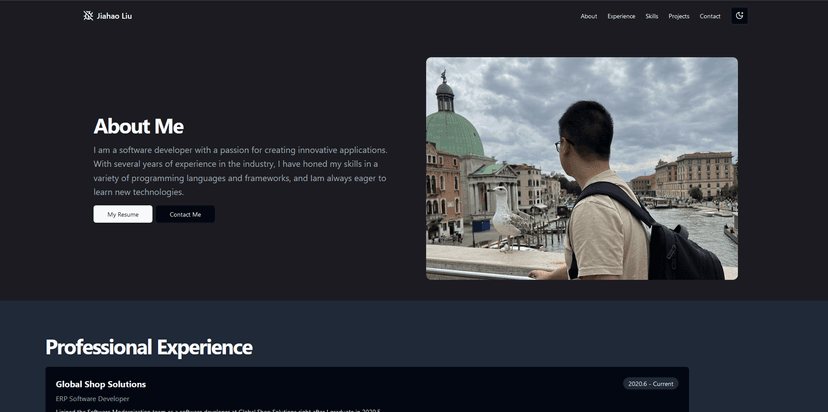Click the site logo icon beside Jiahao Liu

click(88, 16)
